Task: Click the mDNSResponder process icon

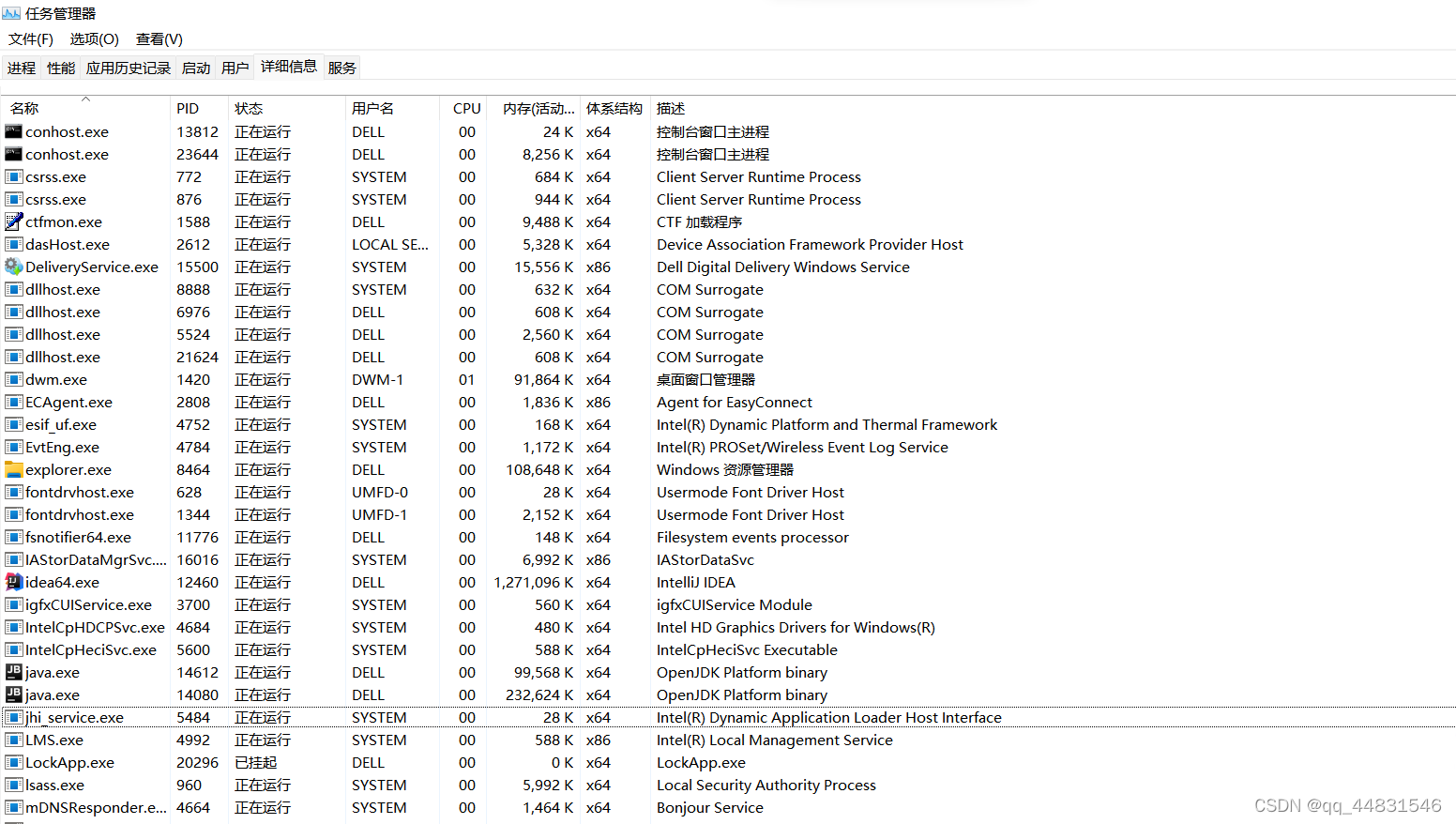Action: pos(13,807)
